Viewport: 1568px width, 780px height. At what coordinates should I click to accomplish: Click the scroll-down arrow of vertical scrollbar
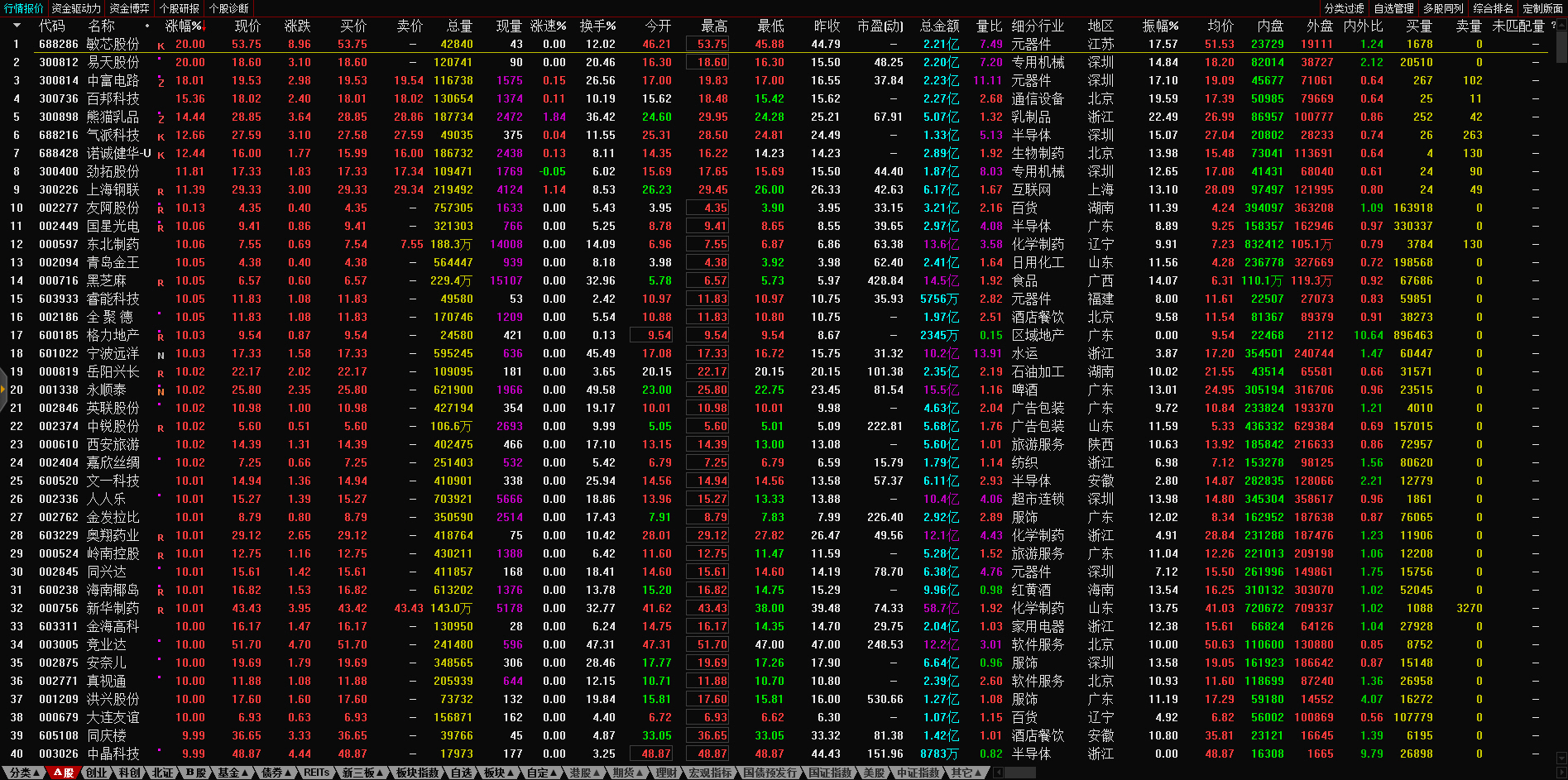[1561, 758]
